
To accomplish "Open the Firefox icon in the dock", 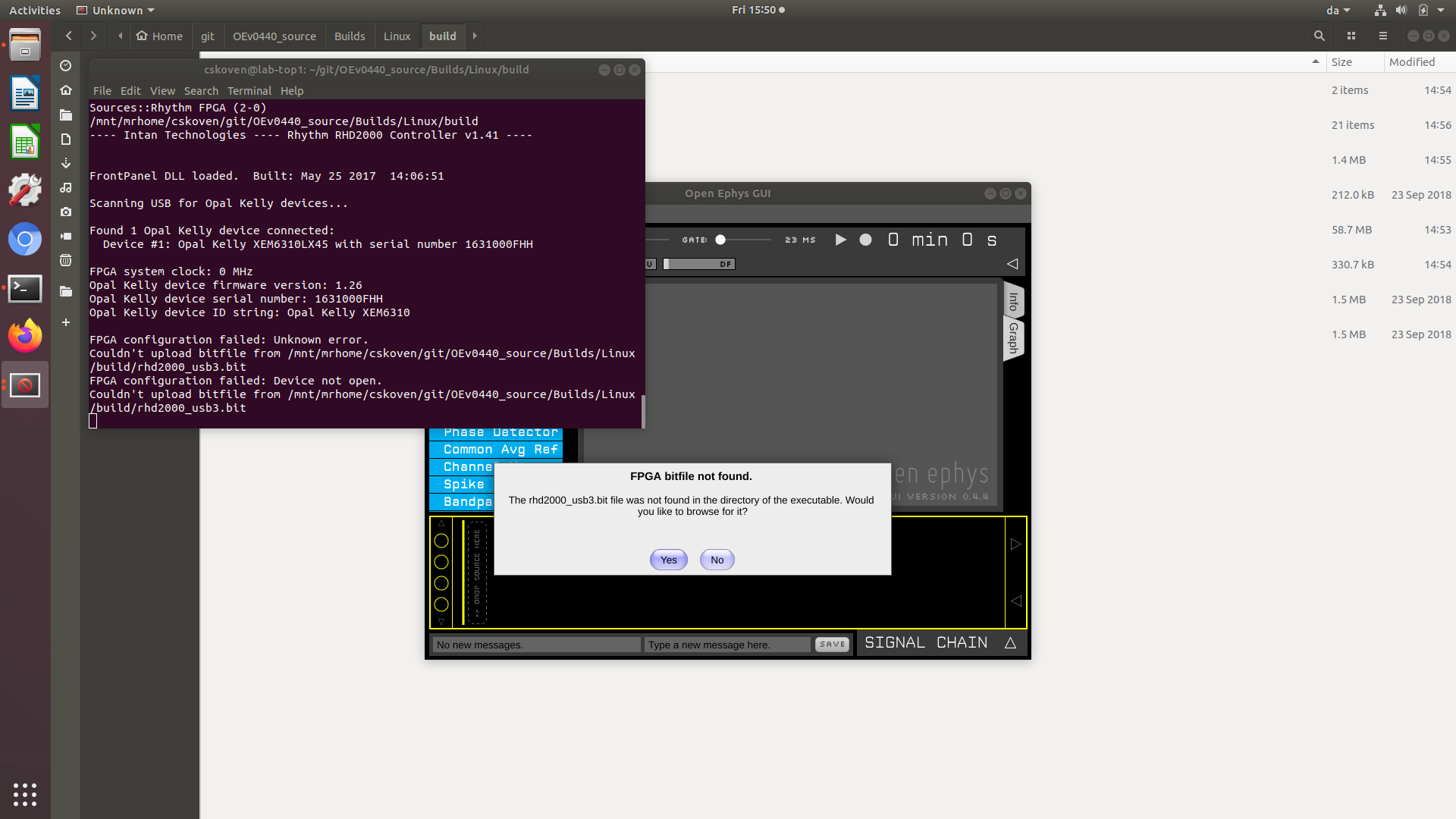I will (25, 335).
